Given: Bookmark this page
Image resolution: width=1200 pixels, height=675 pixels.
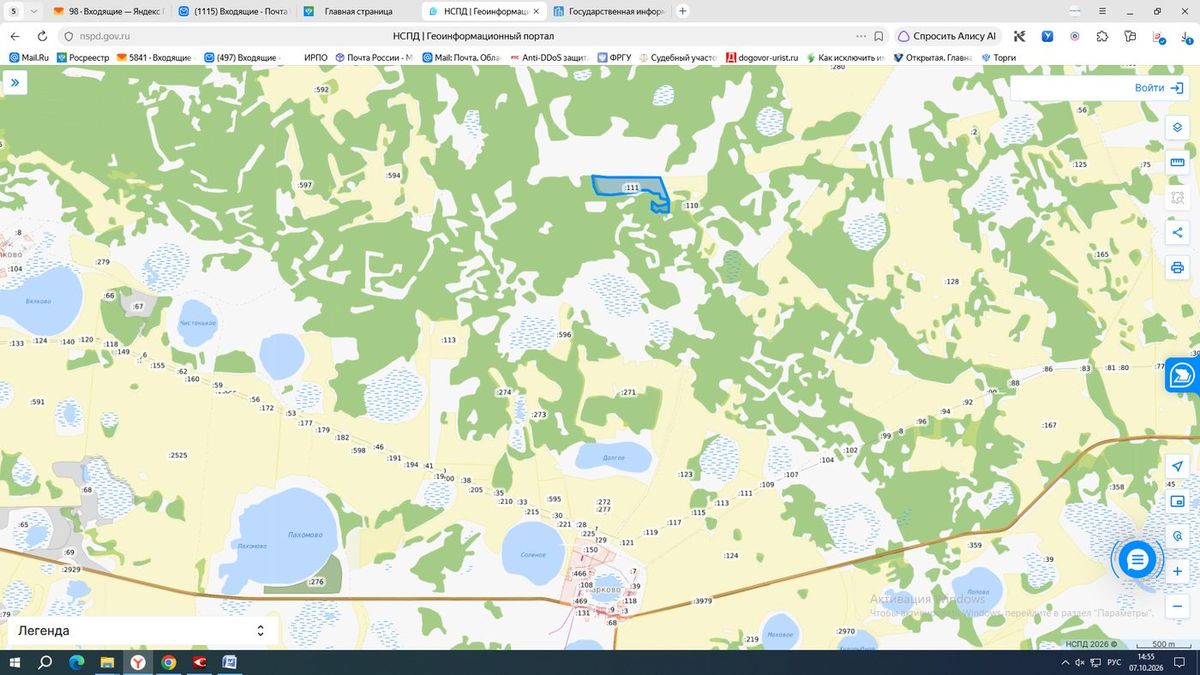Looking at the screenshot, I should (x=878, y=36).
